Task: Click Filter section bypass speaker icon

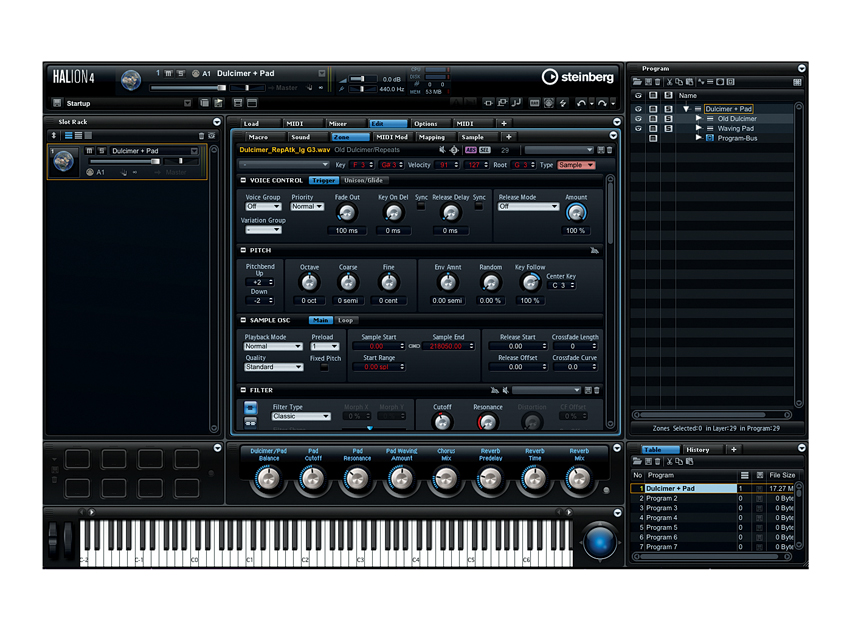Action: 505,390
